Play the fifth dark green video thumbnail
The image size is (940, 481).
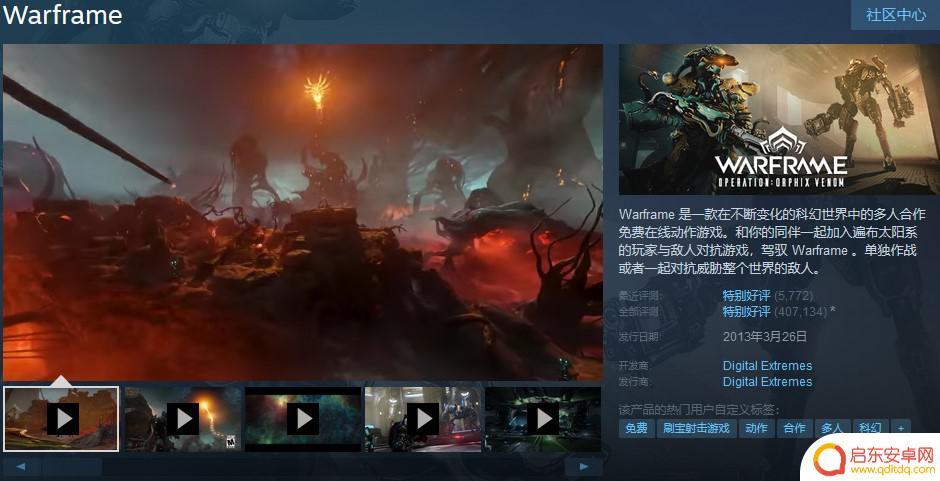click(543, 419)
